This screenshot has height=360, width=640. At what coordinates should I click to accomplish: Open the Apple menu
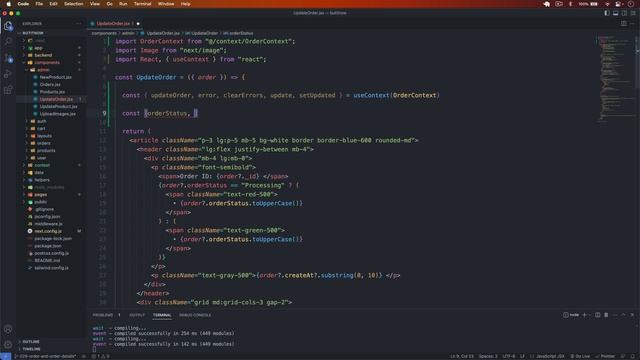[x=9, y=4]
